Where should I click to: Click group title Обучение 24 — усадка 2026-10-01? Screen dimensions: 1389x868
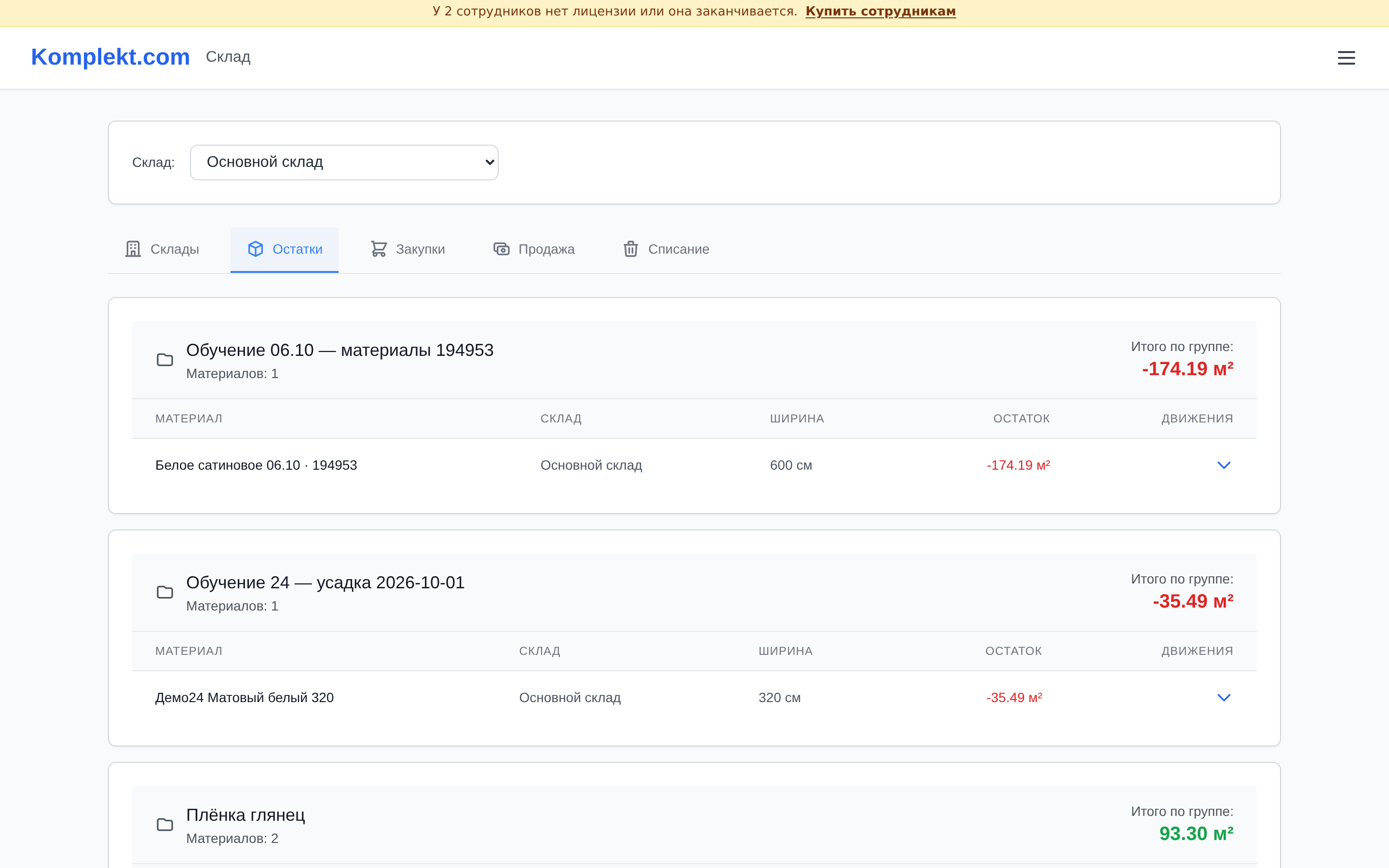tap(326, 583)
